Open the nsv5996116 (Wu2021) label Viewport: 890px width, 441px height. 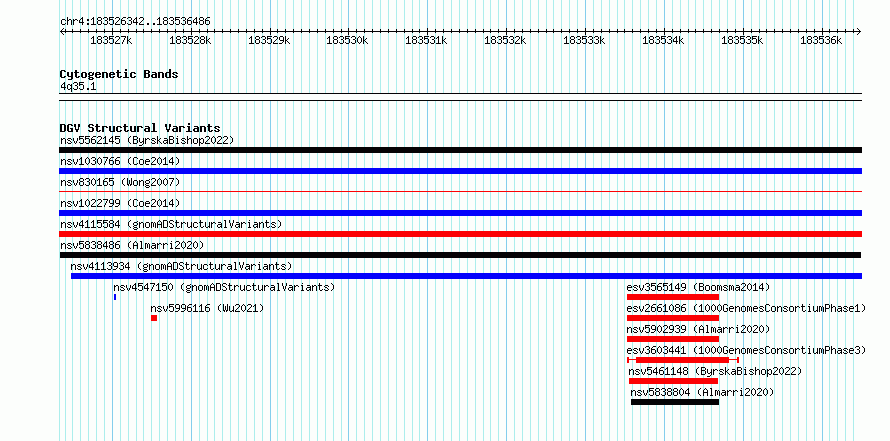207,308
